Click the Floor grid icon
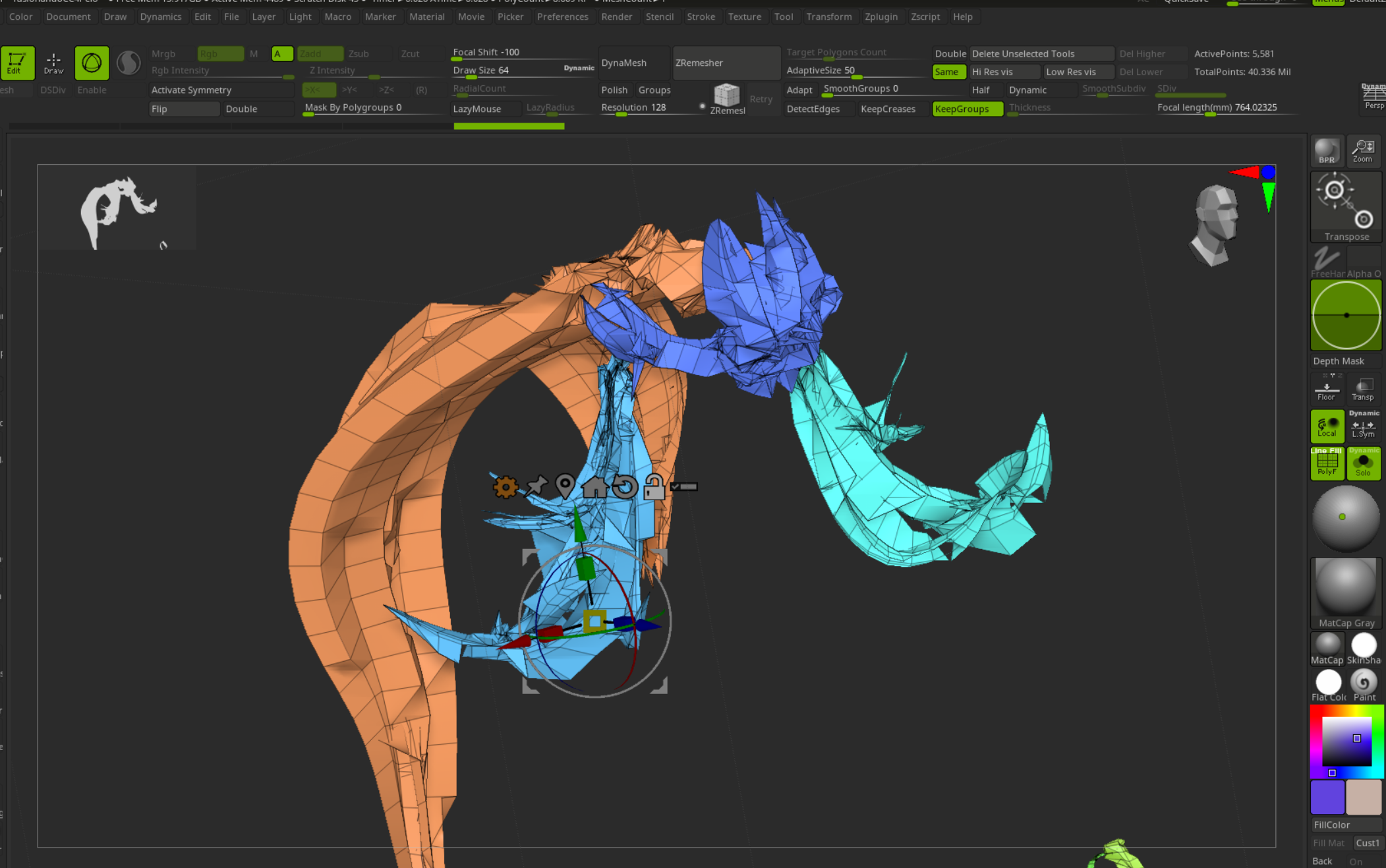The image size is (1386, 868). (1326, 388)
